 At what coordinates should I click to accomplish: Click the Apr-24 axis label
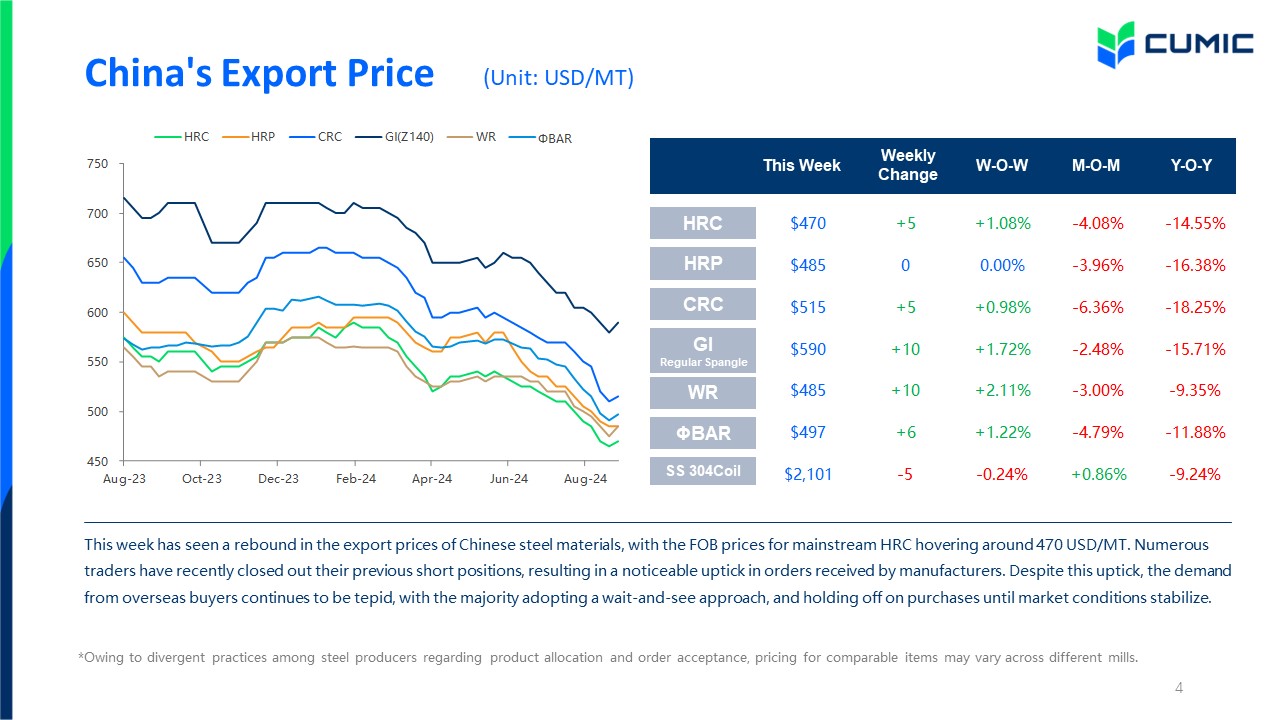pyautogui.click(x=431, y=479)
